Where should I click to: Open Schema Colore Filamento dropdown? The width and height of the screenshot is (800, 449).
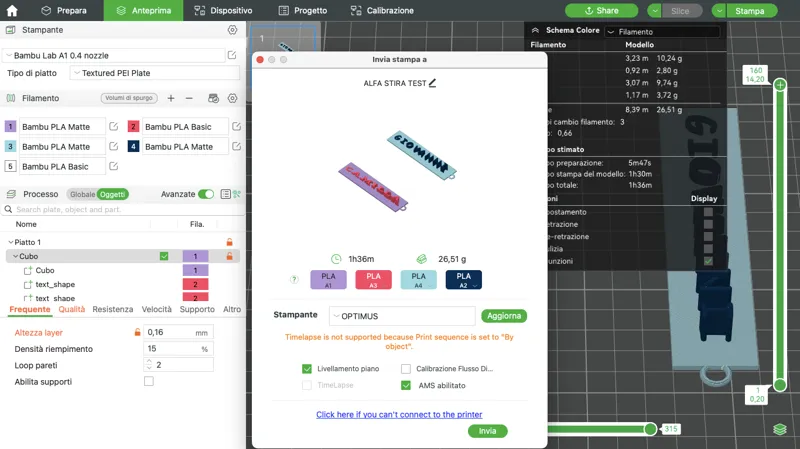click(x=662, y=32)
